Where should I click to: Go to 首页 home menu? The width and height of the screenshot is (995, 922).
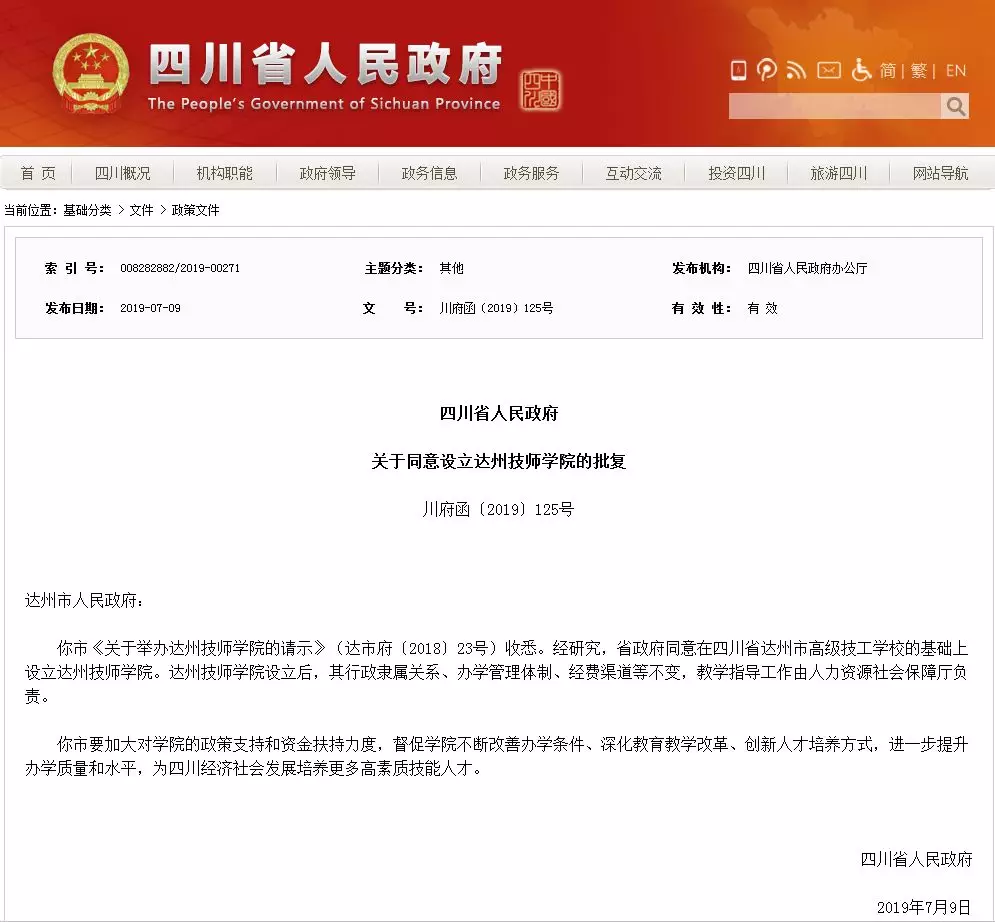coord(38,173)
